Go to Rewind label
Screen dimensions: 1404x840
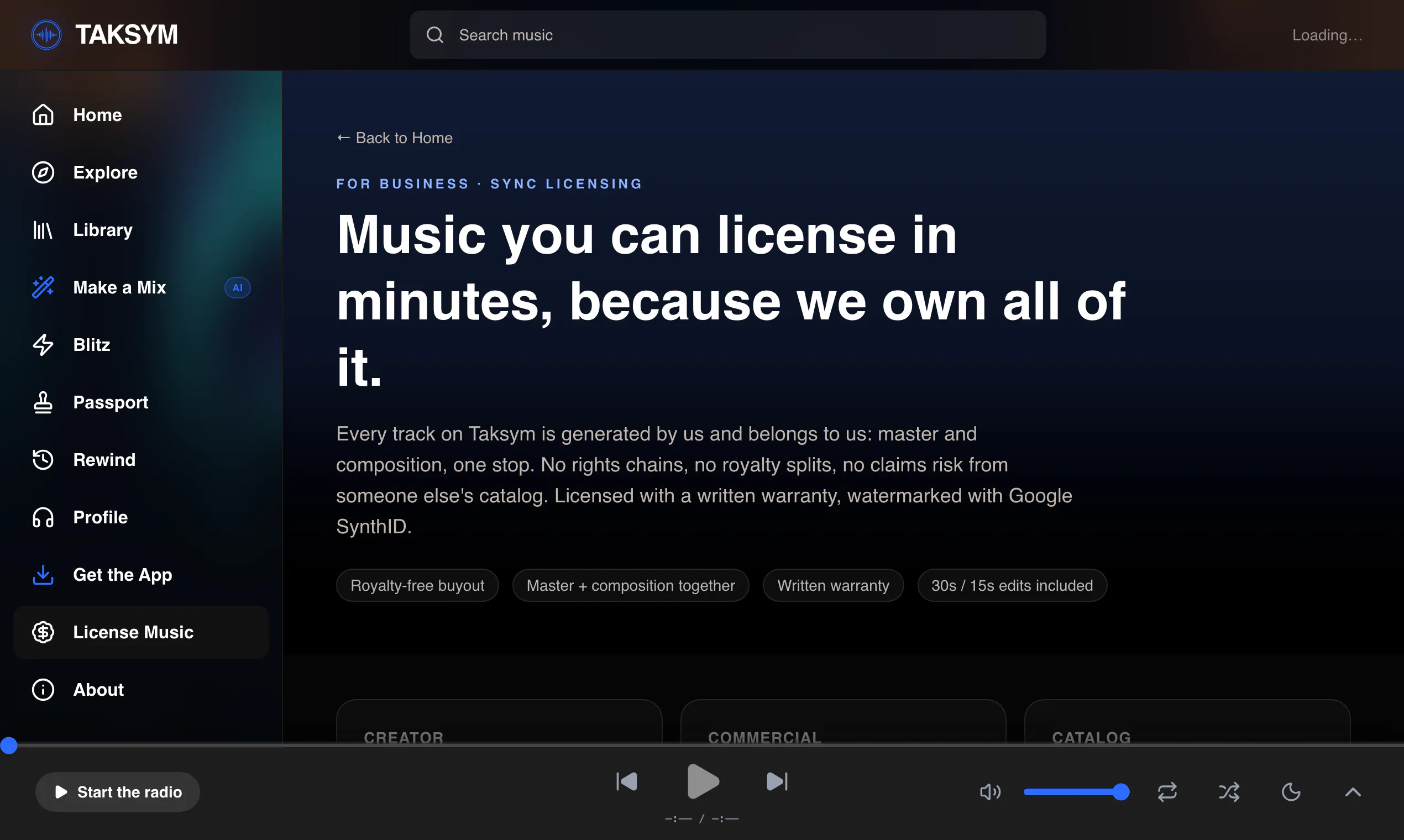click(x=104, y=460)
